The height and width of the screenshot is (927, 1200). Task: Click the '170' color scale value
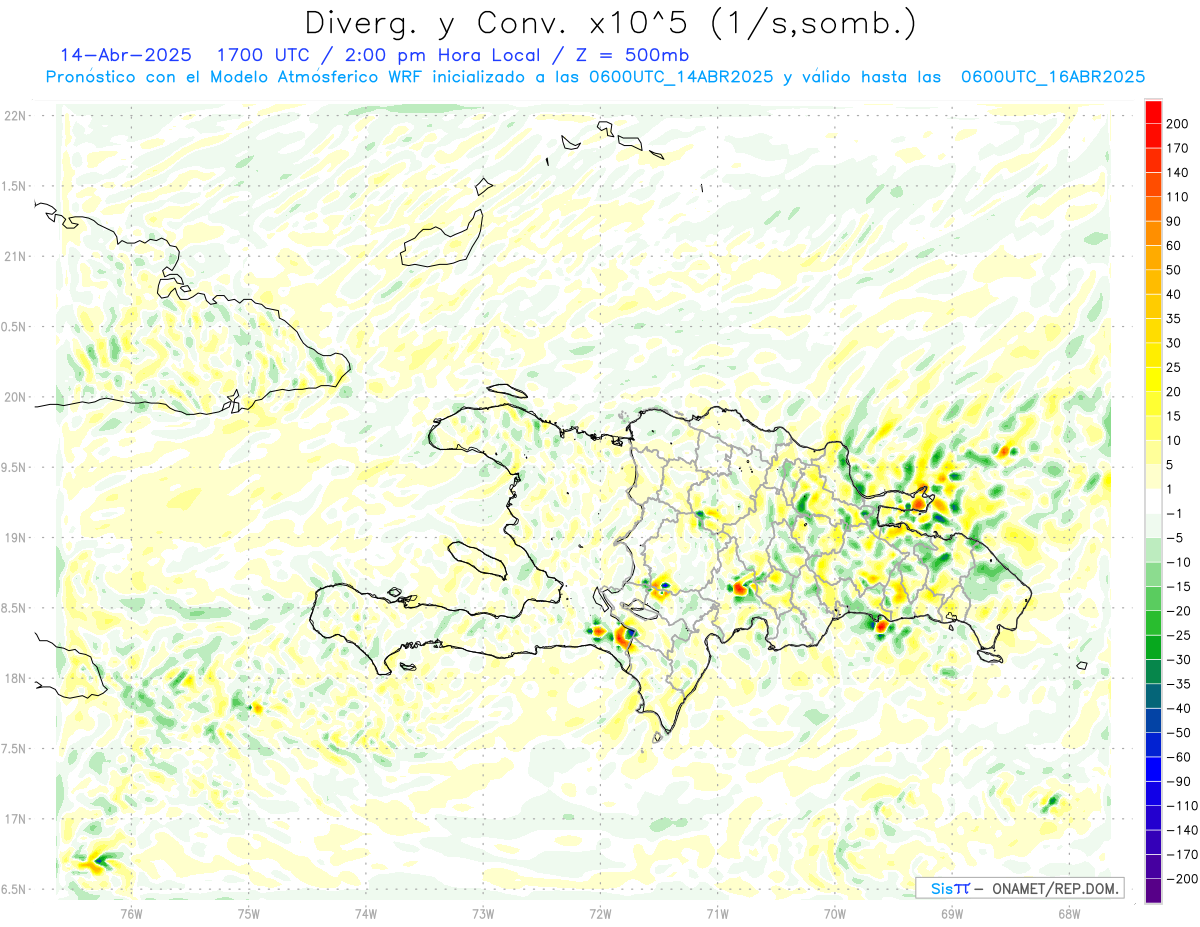click(x=1178, y=148)
